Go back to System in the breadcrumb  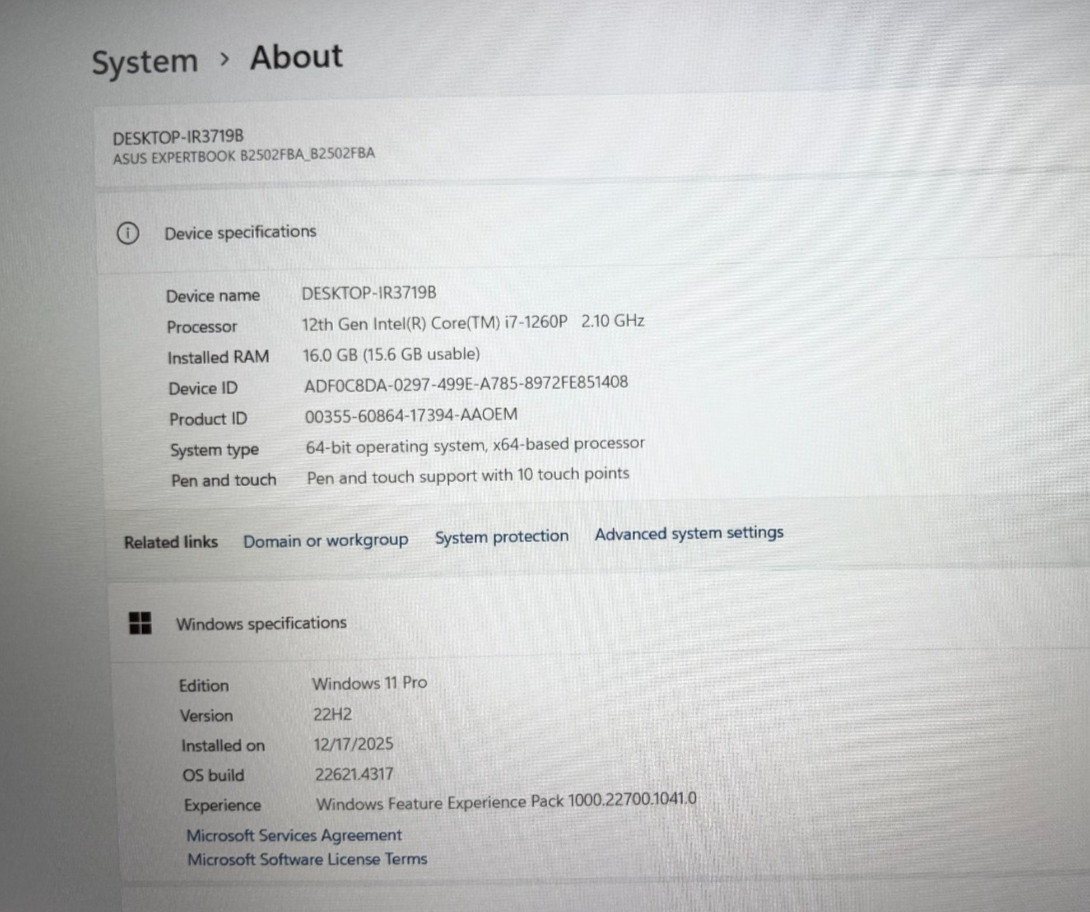pyautogui.click(x=145, y=62)
